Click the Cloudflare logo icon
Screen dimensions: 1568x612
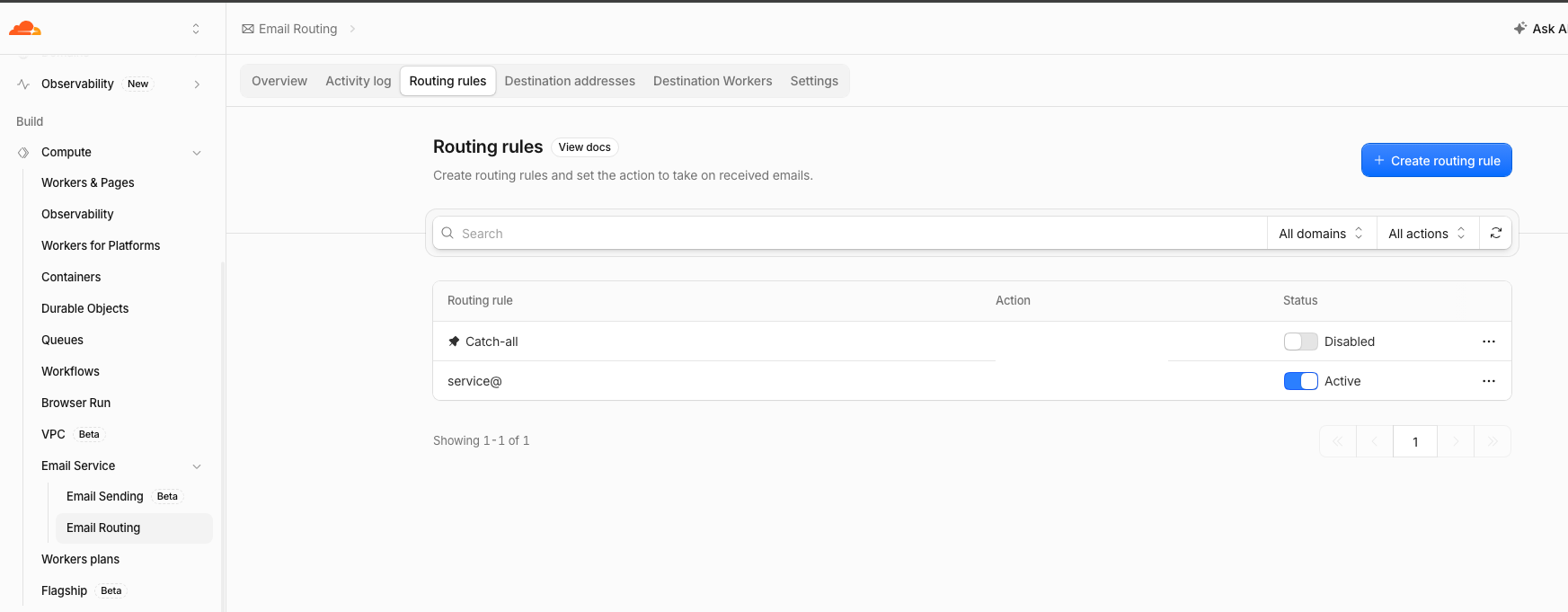(x=25, y=29)
